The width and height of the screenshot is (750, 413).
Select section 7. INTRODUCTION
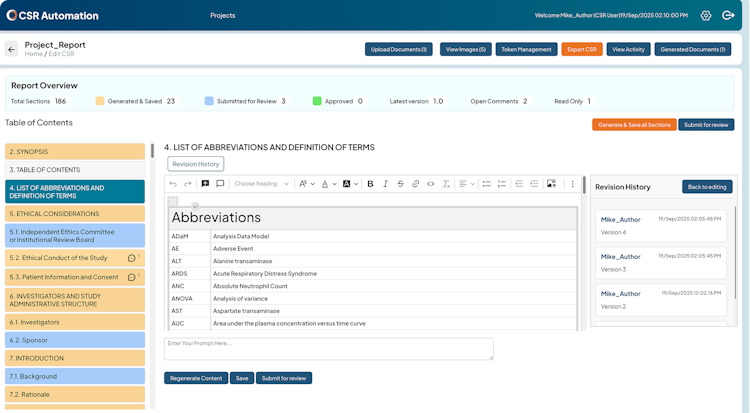75,358
